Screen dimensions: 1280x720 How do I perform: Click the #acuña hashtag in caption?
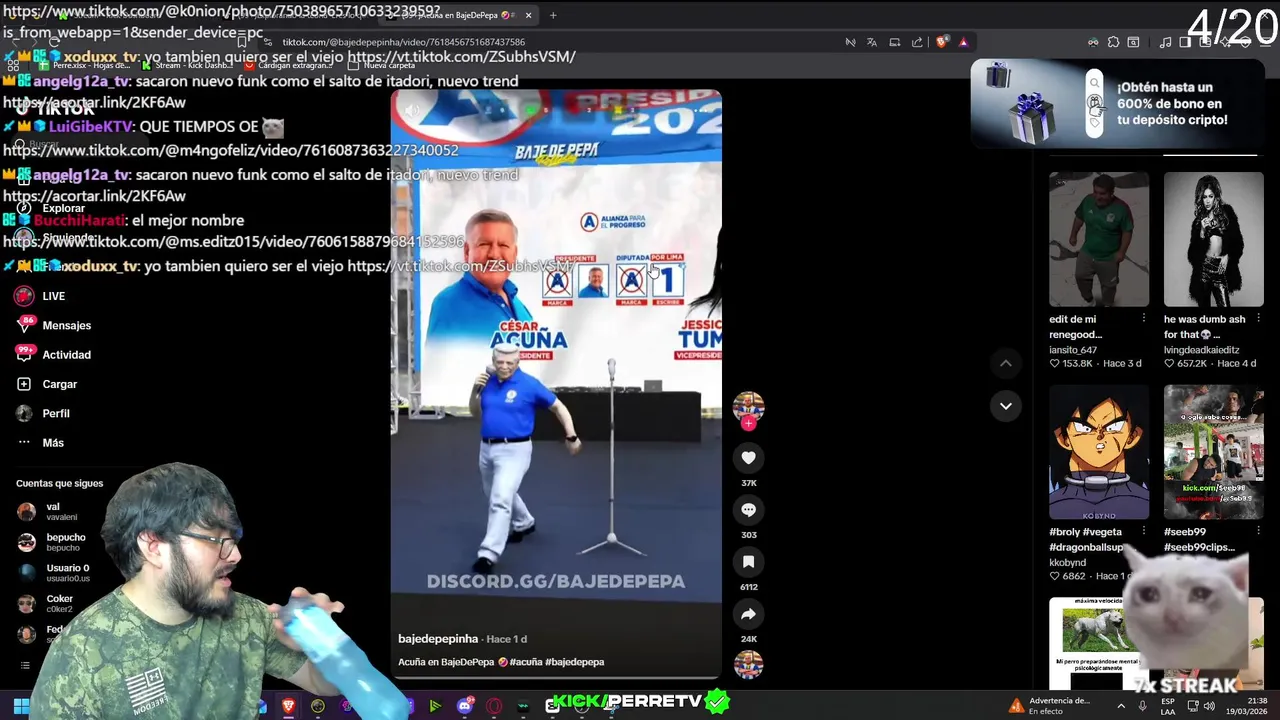pos(527,662)
